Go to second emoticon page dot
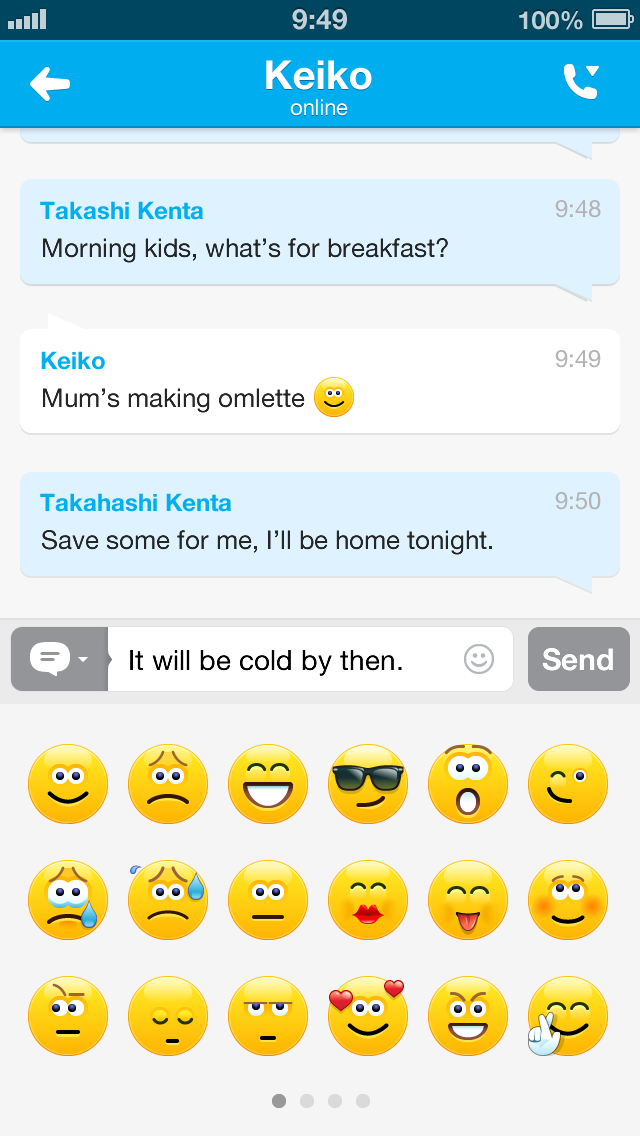The width and height of the screenshot is (640, 1136). (307, 1101)
